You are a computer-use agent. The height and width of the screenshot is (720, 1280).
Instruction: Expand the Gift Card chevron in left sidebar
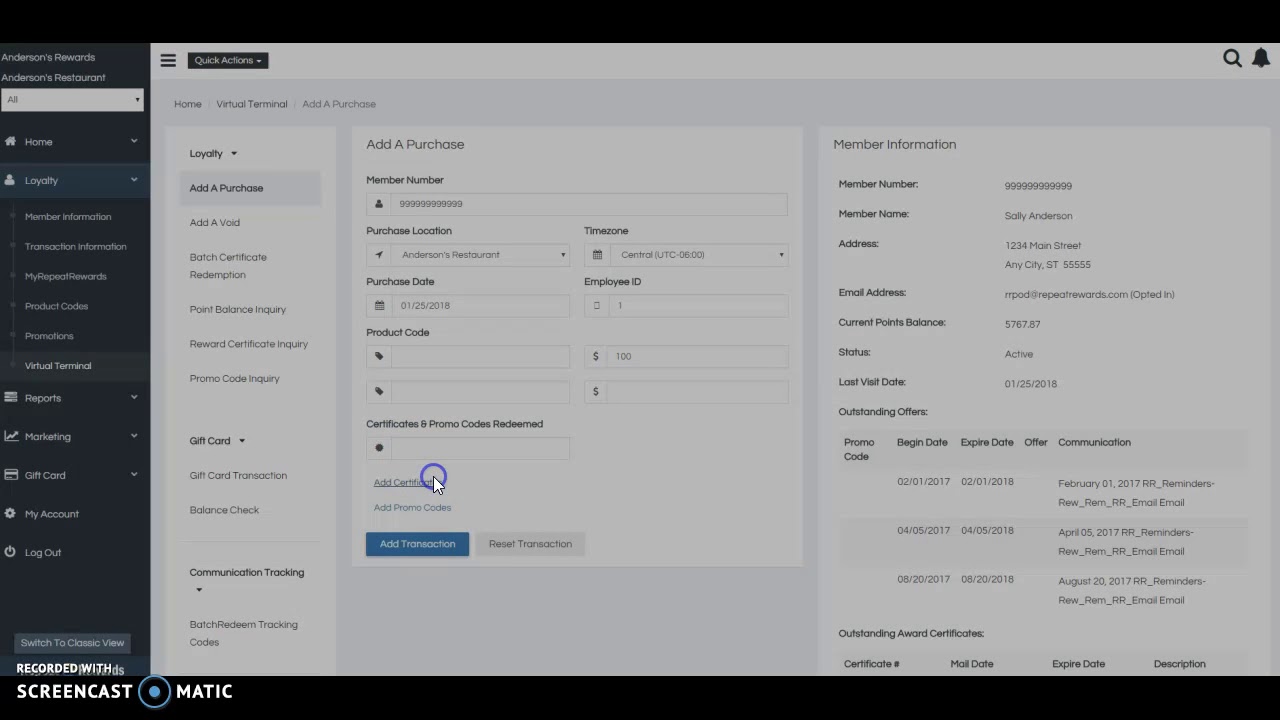(134, 474)
